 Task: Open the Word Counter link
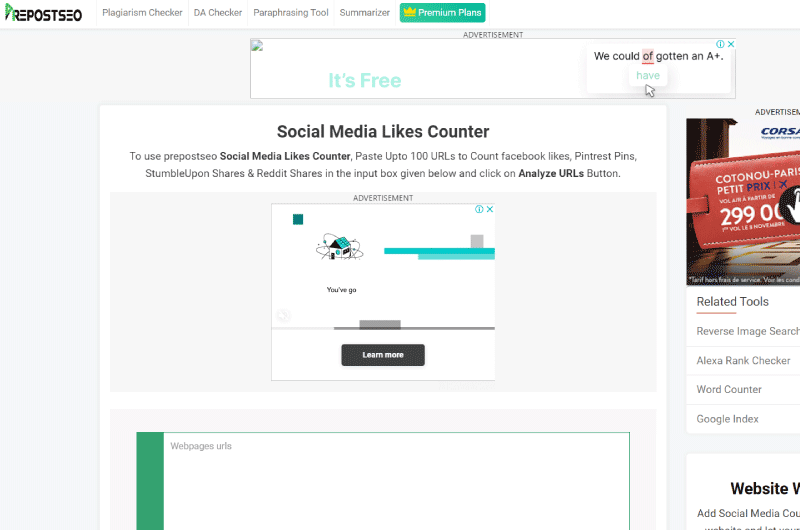[729, 390]
